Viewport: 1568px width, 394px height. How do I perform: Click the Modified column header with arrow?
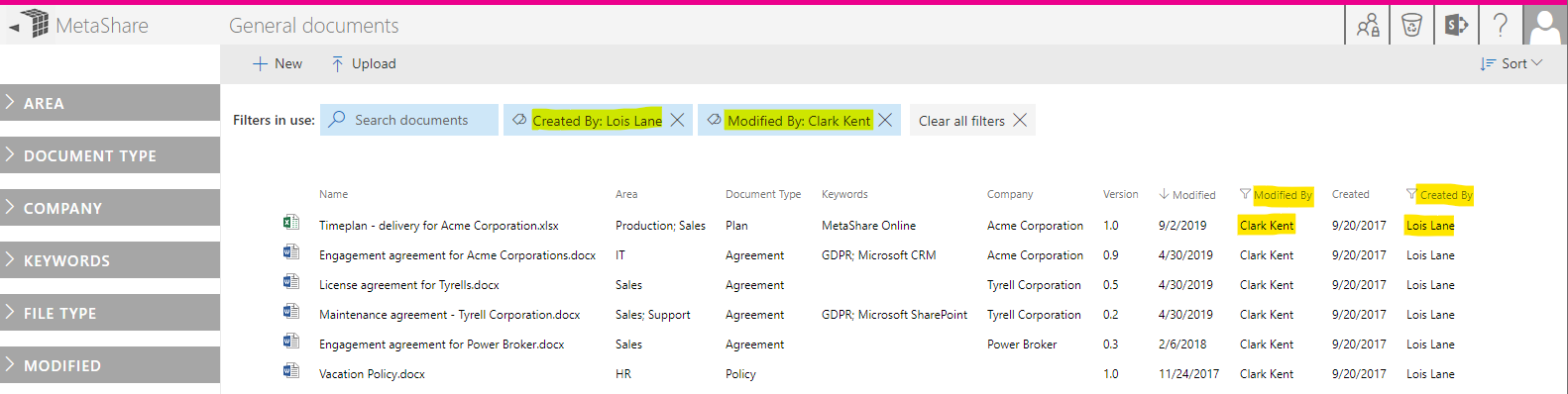click(x=1187, y=195)
